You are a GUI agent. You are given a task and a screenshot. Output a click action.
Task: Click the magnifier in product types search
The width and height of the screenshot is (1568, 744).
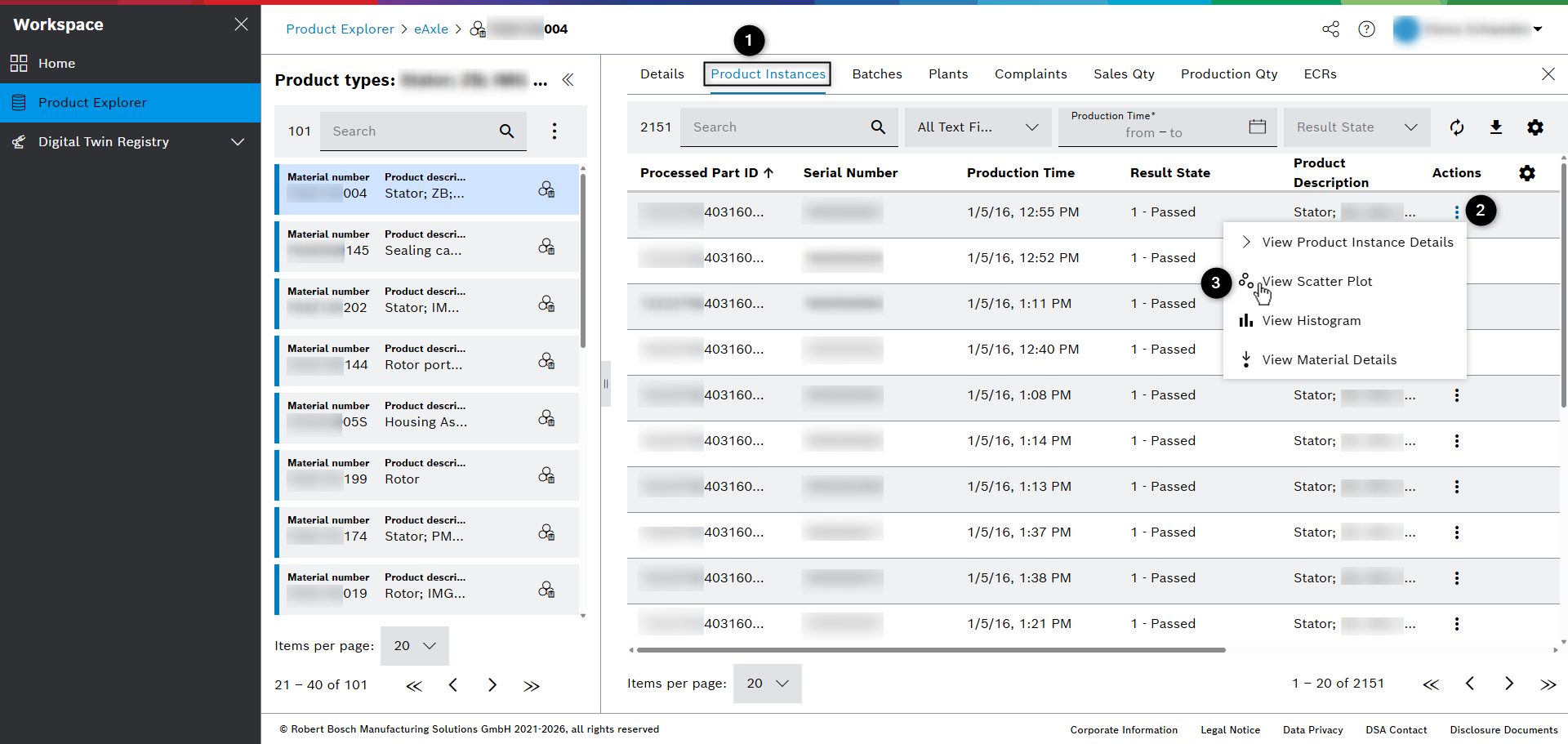click(506, 131)
